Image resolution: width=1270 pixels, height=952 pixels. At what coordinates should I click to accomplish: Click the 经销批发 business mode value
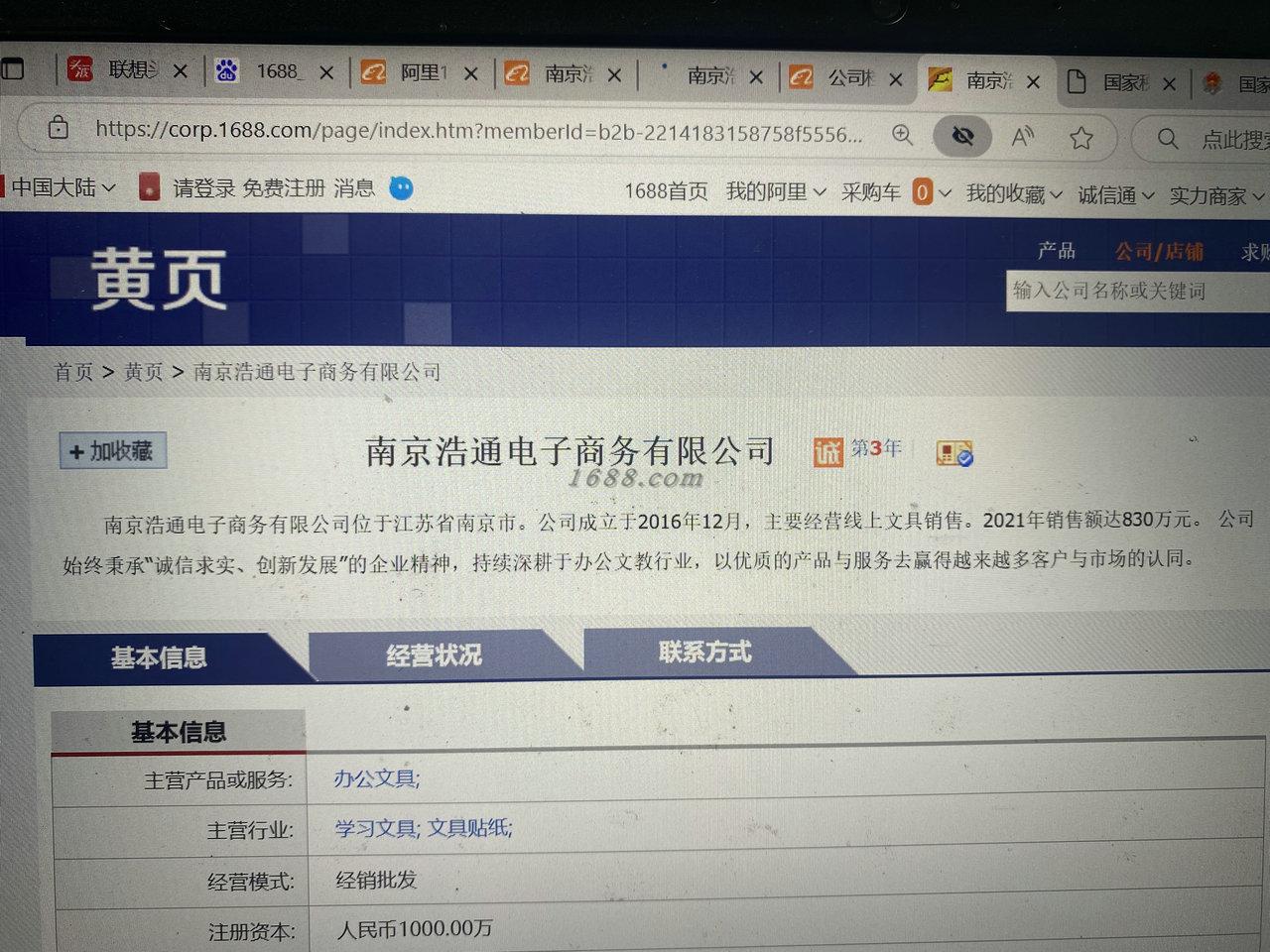point(377,880)
